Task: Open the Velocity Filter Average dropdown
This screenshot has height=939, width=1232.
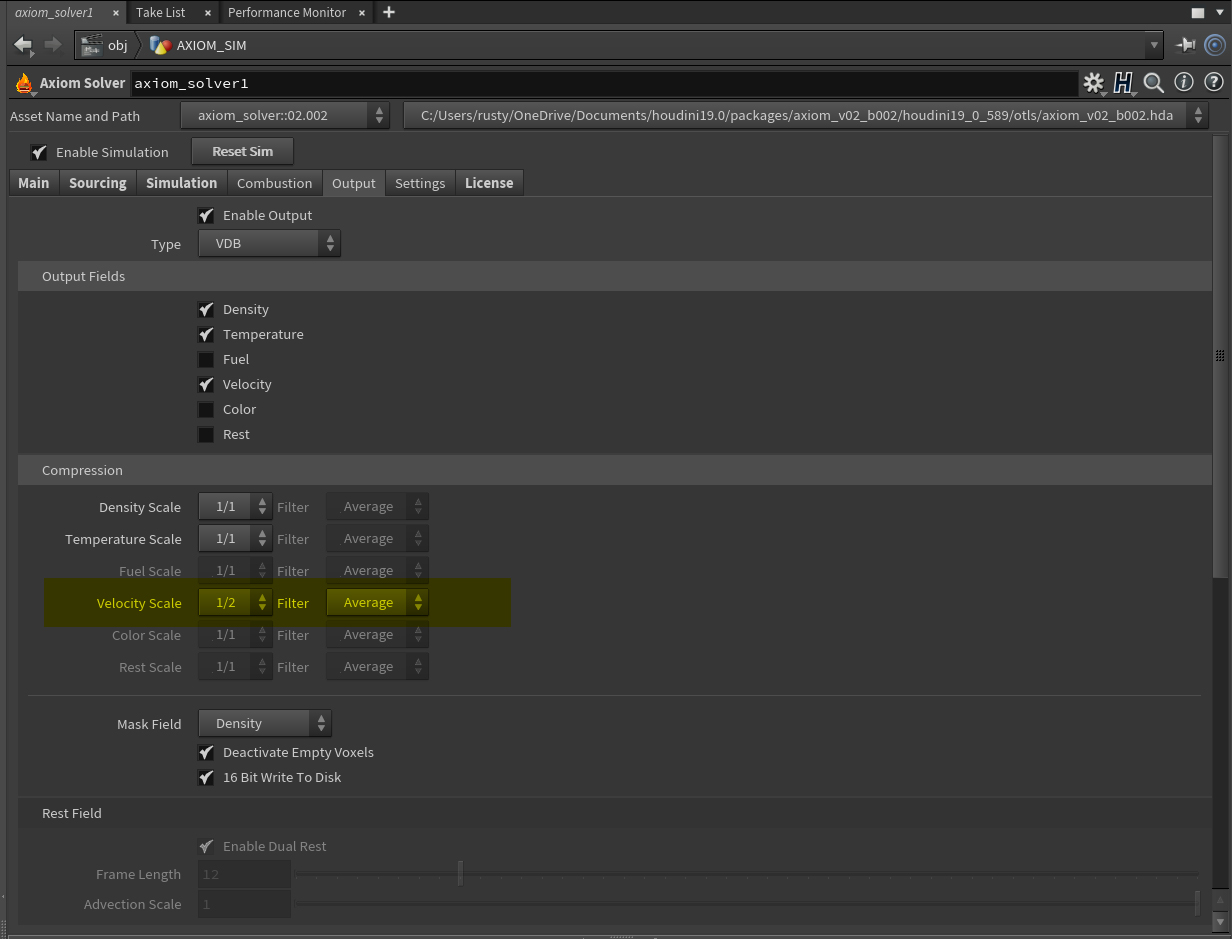Action: [x=377, y=603]
